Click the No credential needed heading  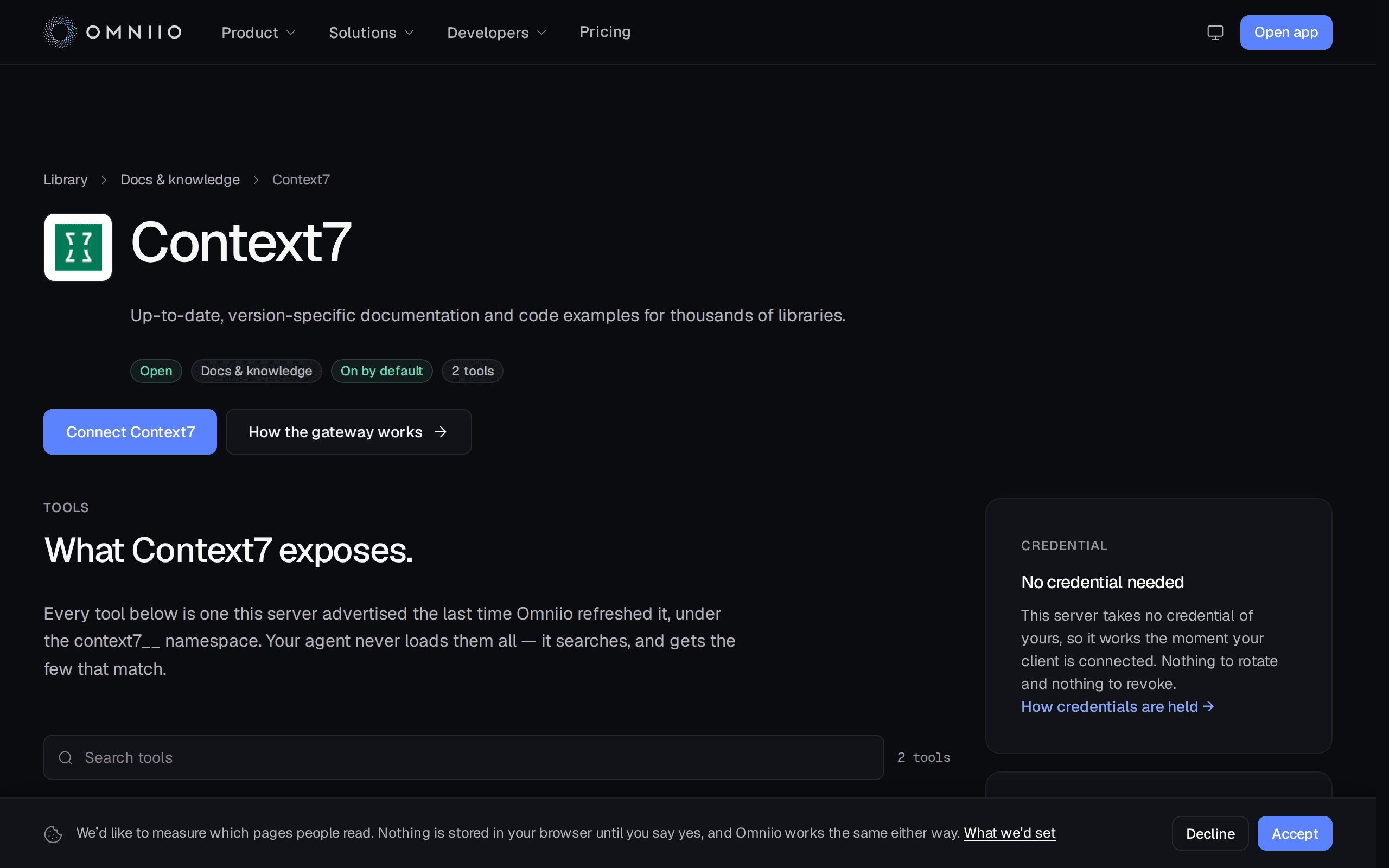pos(1103,582)
